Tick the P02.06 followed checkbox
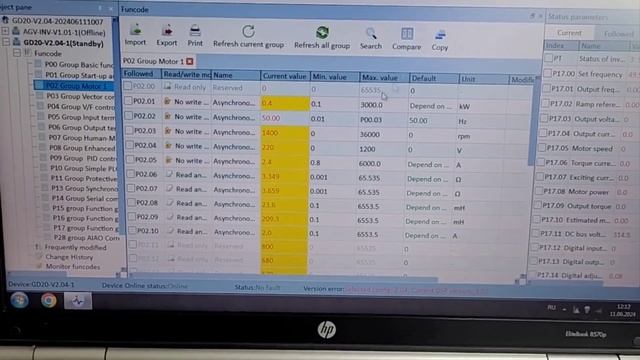The width and height of the screenshot is (640, 360). [x=131, y=174]
